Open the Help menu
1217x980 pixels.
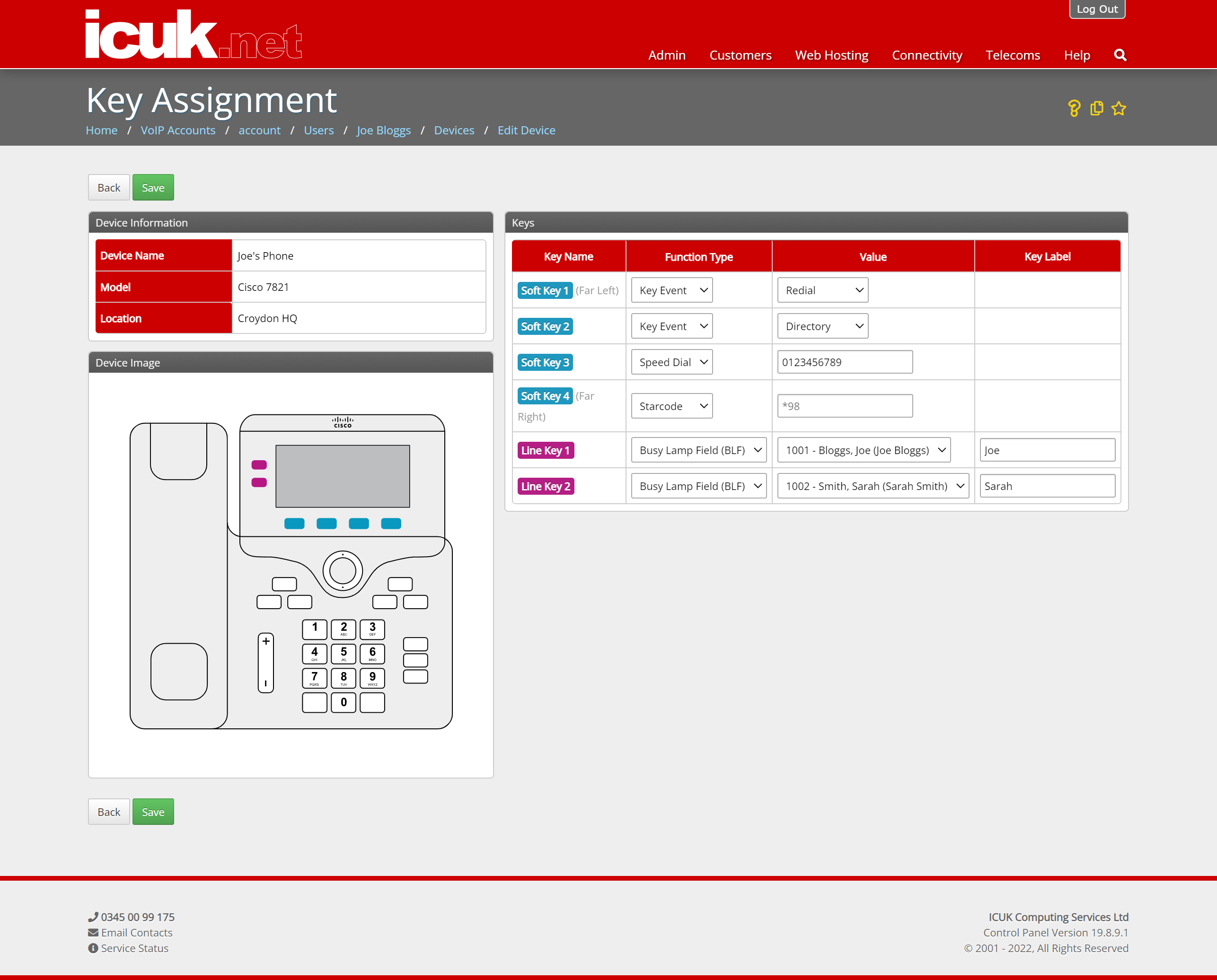point(1076,55)
